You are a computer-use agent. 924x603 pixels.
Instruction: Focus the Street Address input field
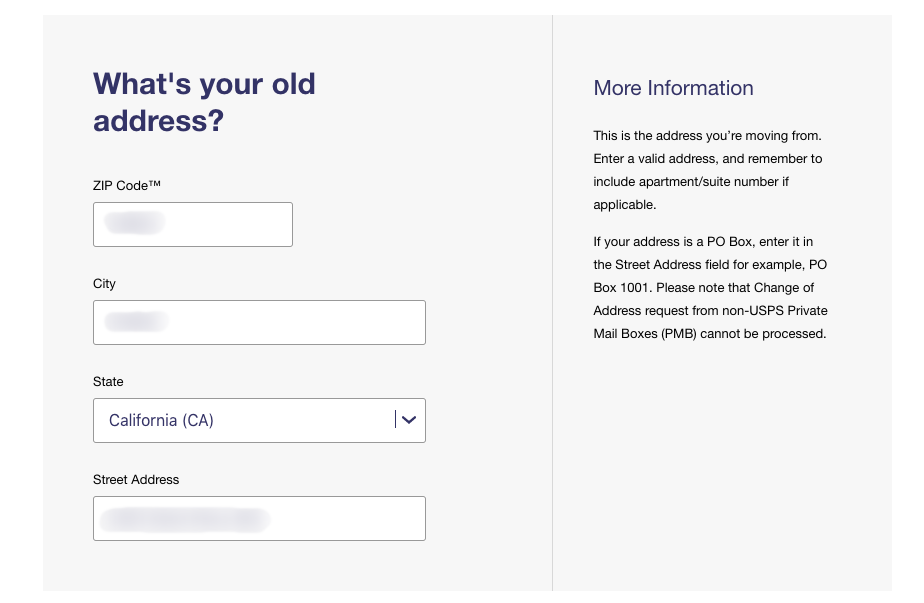[259, 519]
